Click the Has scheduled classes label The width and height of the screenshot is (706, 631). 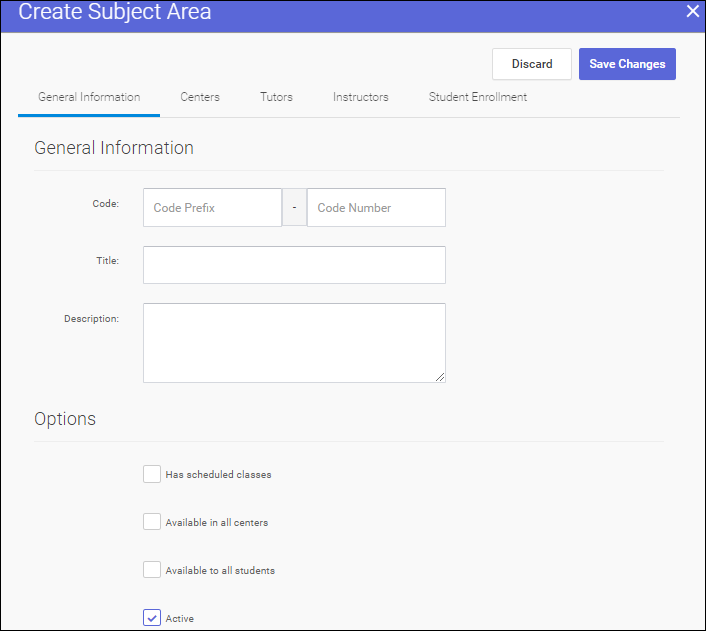(x=218, y=475)
